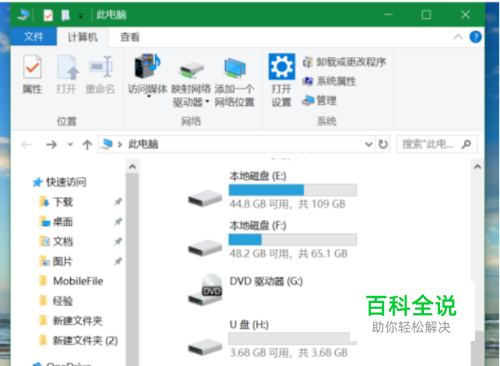Screen dimensions: 500x366
Task: Select Local Disk (E:) drive icon
Action: [x=205, y=198]
